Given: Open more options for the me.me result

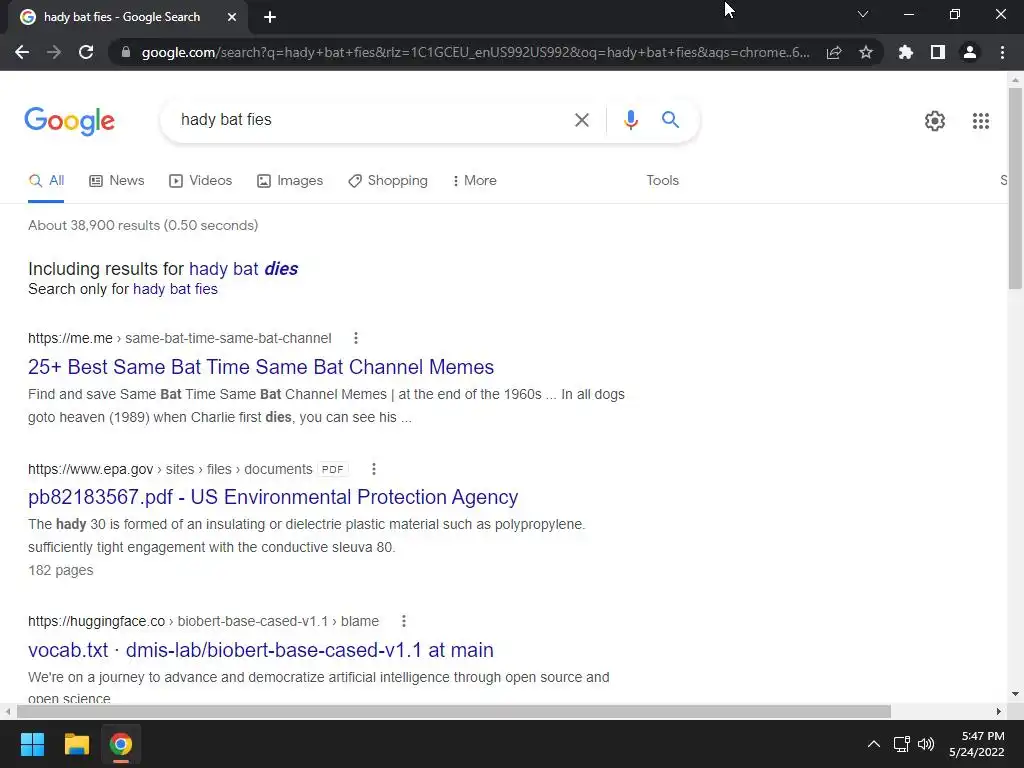Looking at the screenshot, I should click(355, 338).
